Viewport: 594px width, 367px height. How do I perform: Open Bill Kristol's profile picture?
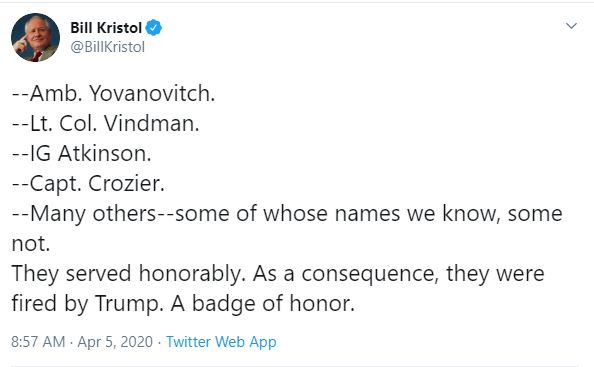coord(35,37)
